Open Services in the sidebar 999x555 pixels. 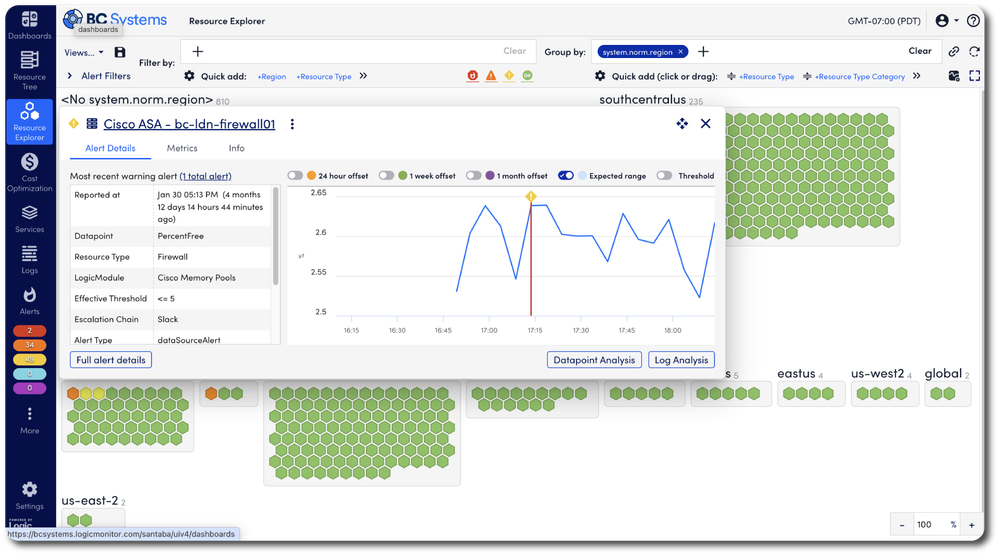point(29,219)
